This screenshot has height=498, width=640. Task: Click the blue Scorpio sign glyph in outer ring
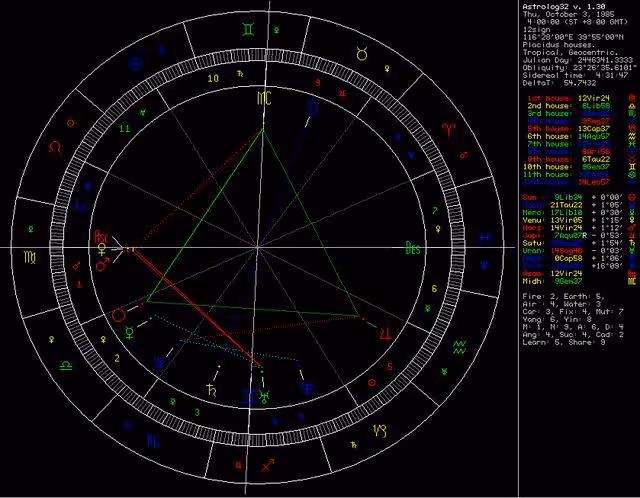pyautogui.click(x=153, y=441)
